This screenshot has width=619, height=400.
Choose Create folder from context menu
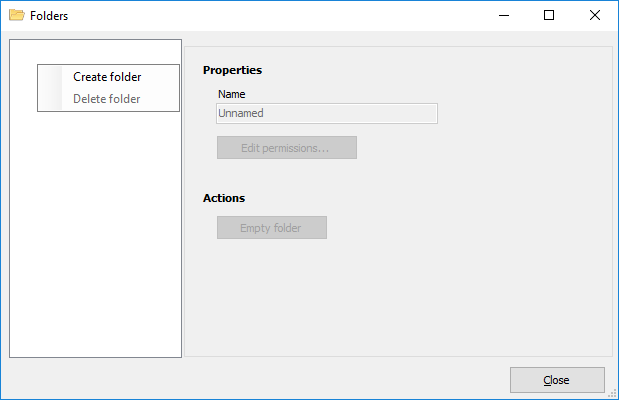(x=107, y=77)
